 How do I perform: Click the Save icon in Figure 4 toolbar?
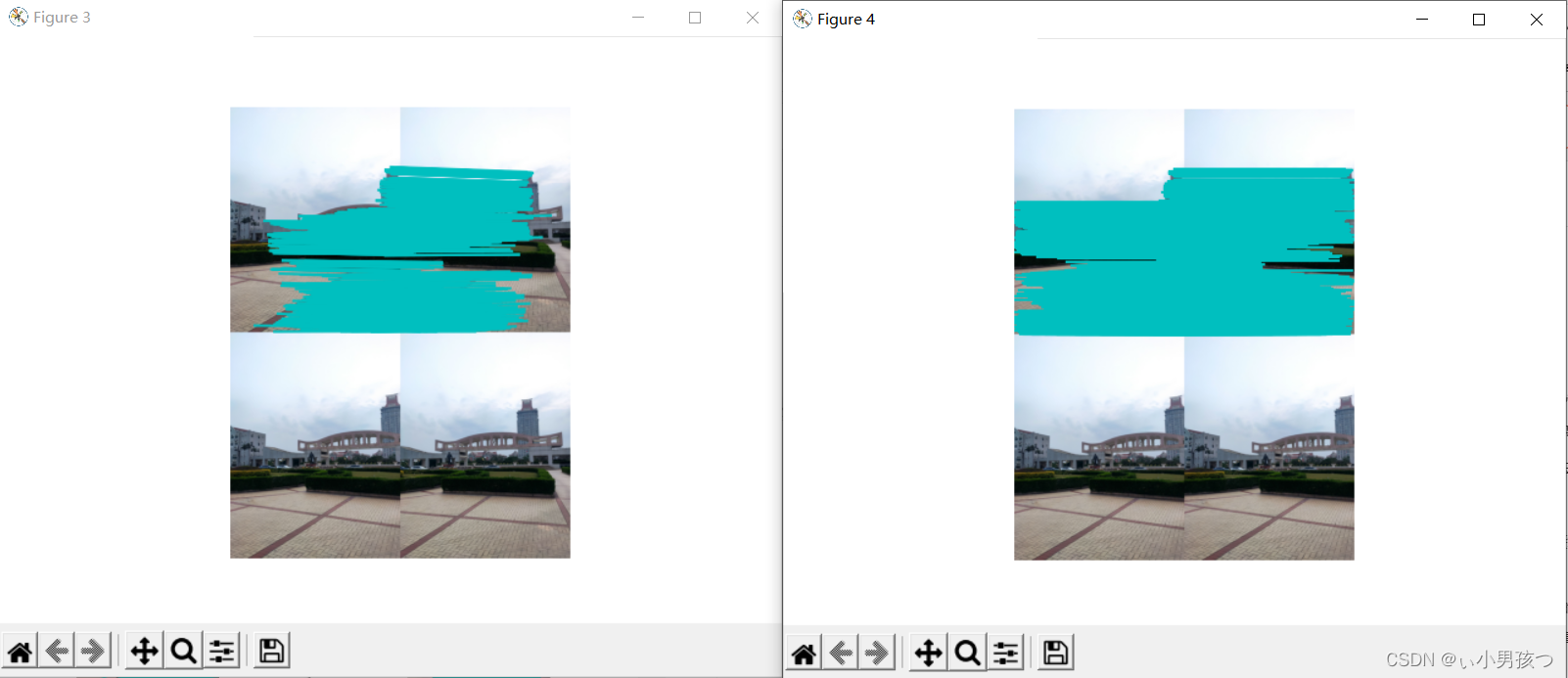(1056, 653)
